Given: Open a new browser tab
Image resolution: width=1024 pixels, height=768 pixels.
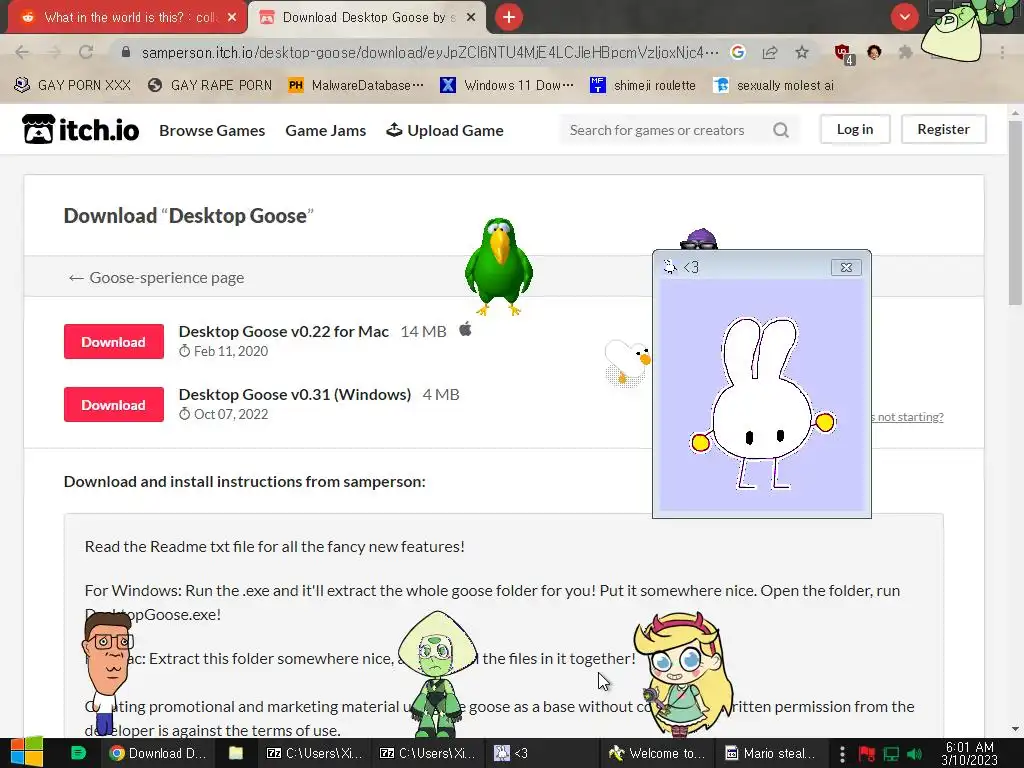Looking at the screenshot, I should point(509,17).
